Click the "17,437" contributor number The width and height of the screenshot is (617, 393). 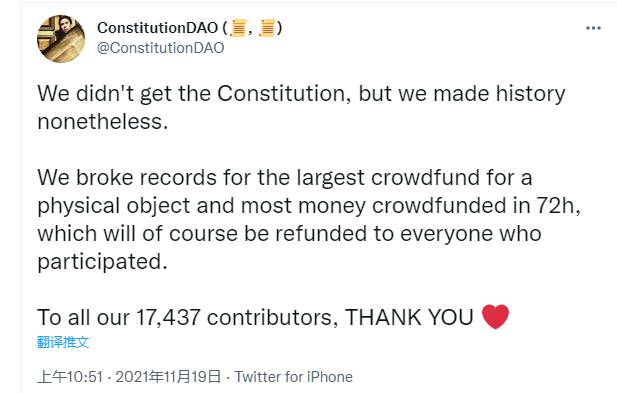point(168,317)
